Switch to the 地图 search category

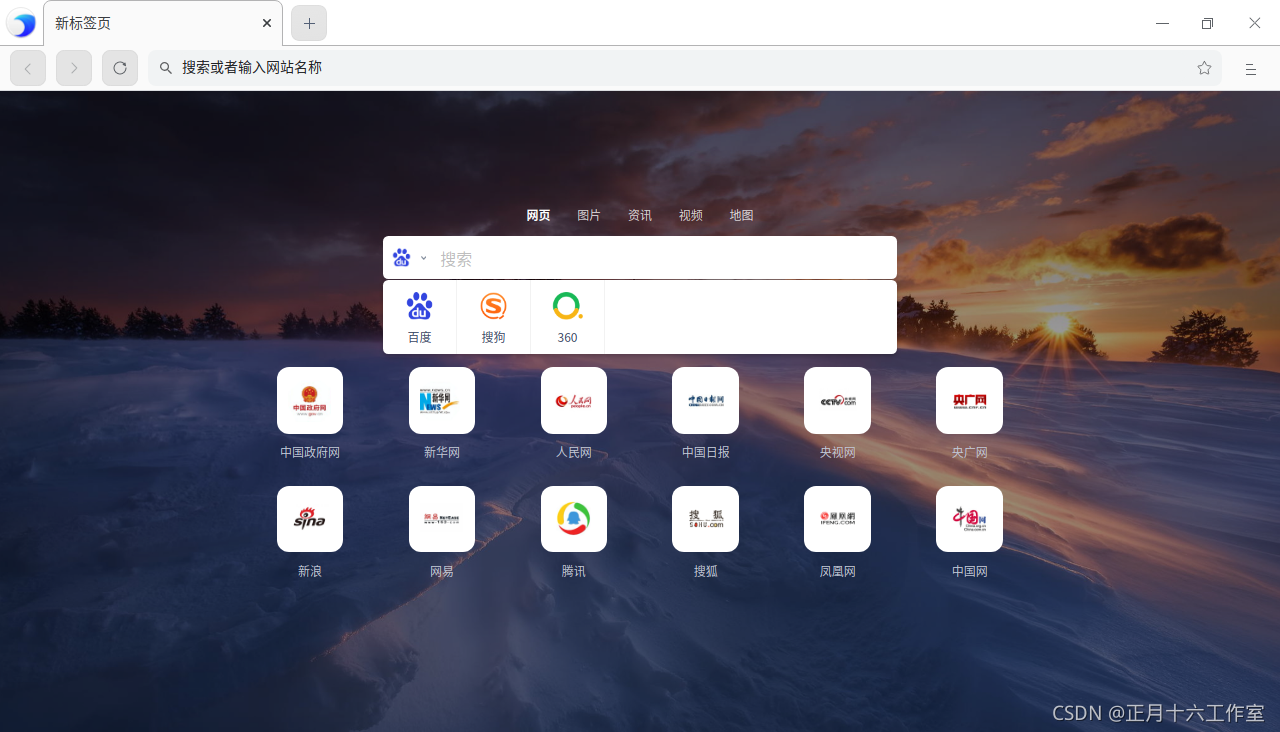[x=741, y=215]
